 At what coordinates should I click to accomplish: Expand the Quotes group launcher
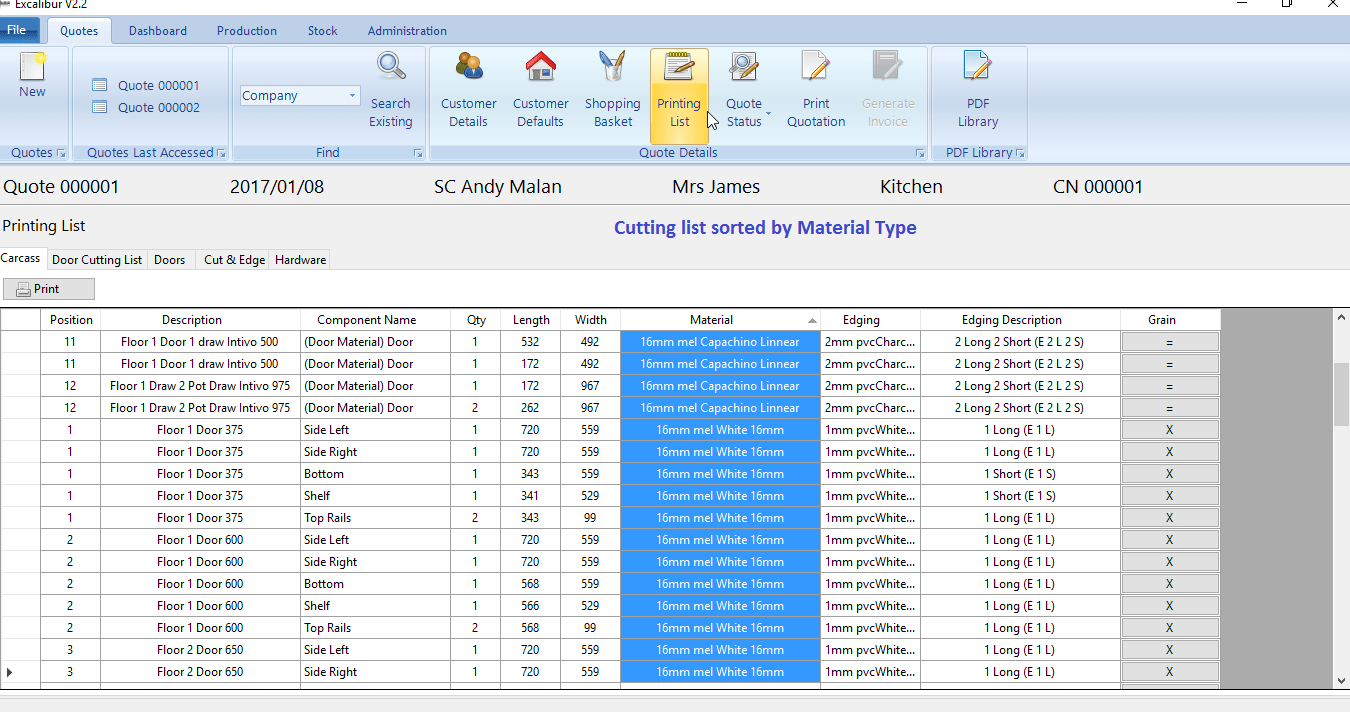coord(61,153)
